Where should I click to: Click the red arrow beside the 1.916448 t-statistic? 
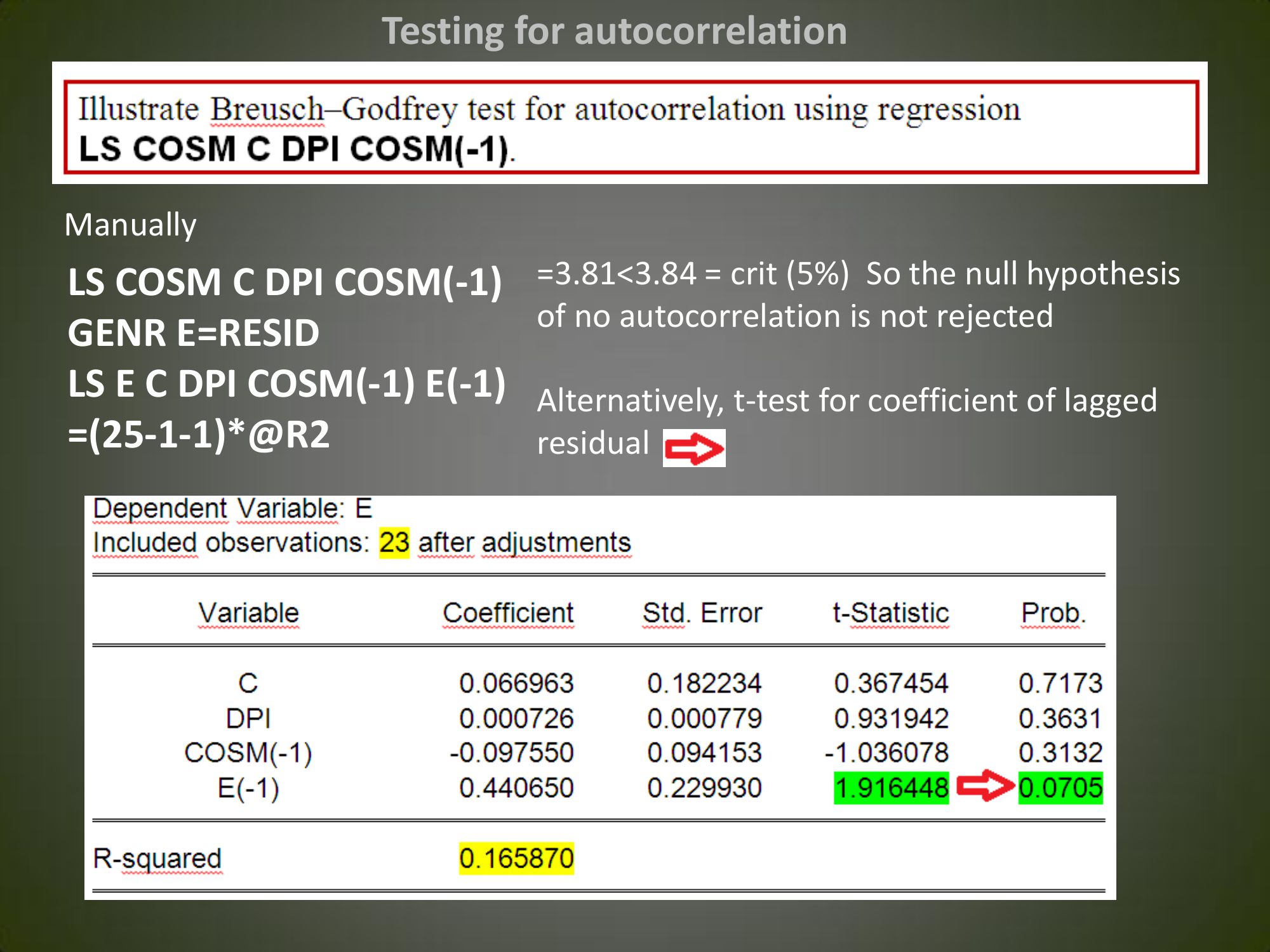tap(984, 786)
